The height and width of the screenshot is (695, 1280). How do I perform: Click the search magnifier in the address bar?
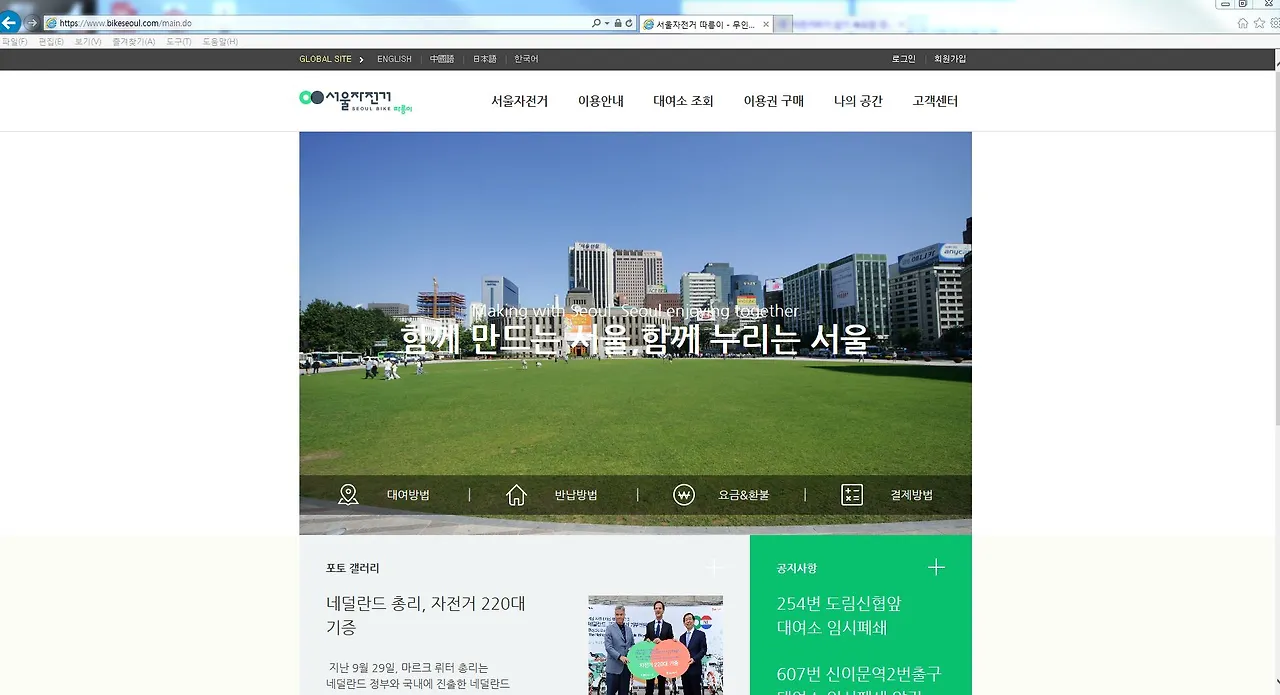click(596, 22)
